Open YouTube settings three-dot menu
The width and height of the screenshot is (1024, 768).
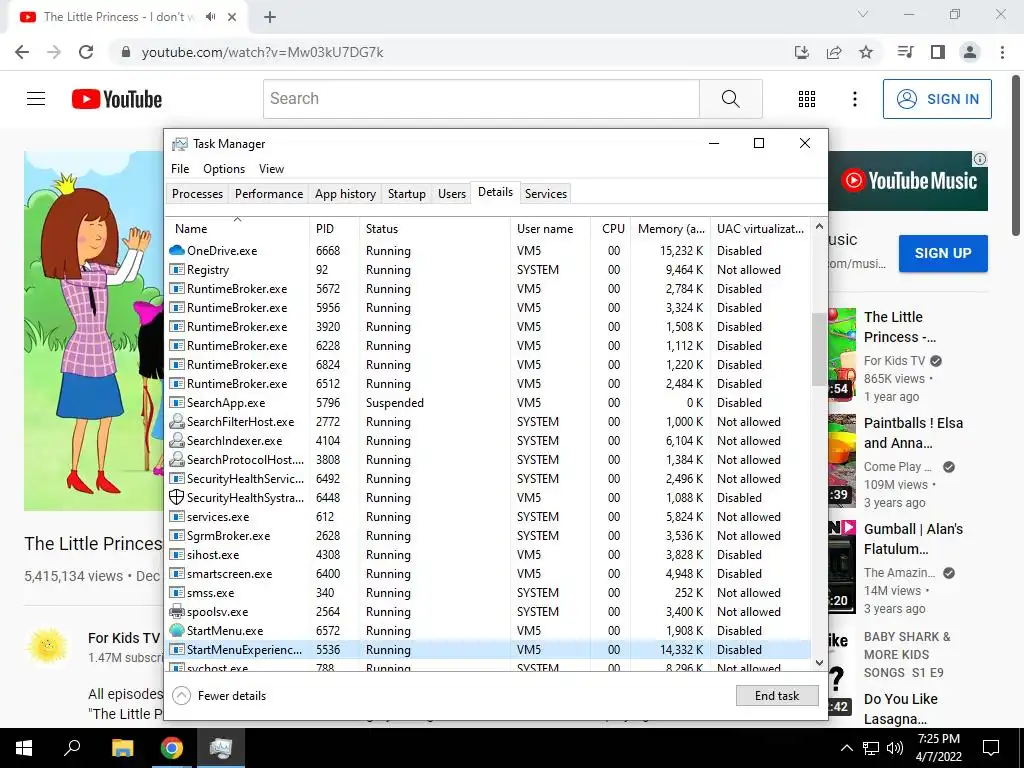tap(854, 99)
